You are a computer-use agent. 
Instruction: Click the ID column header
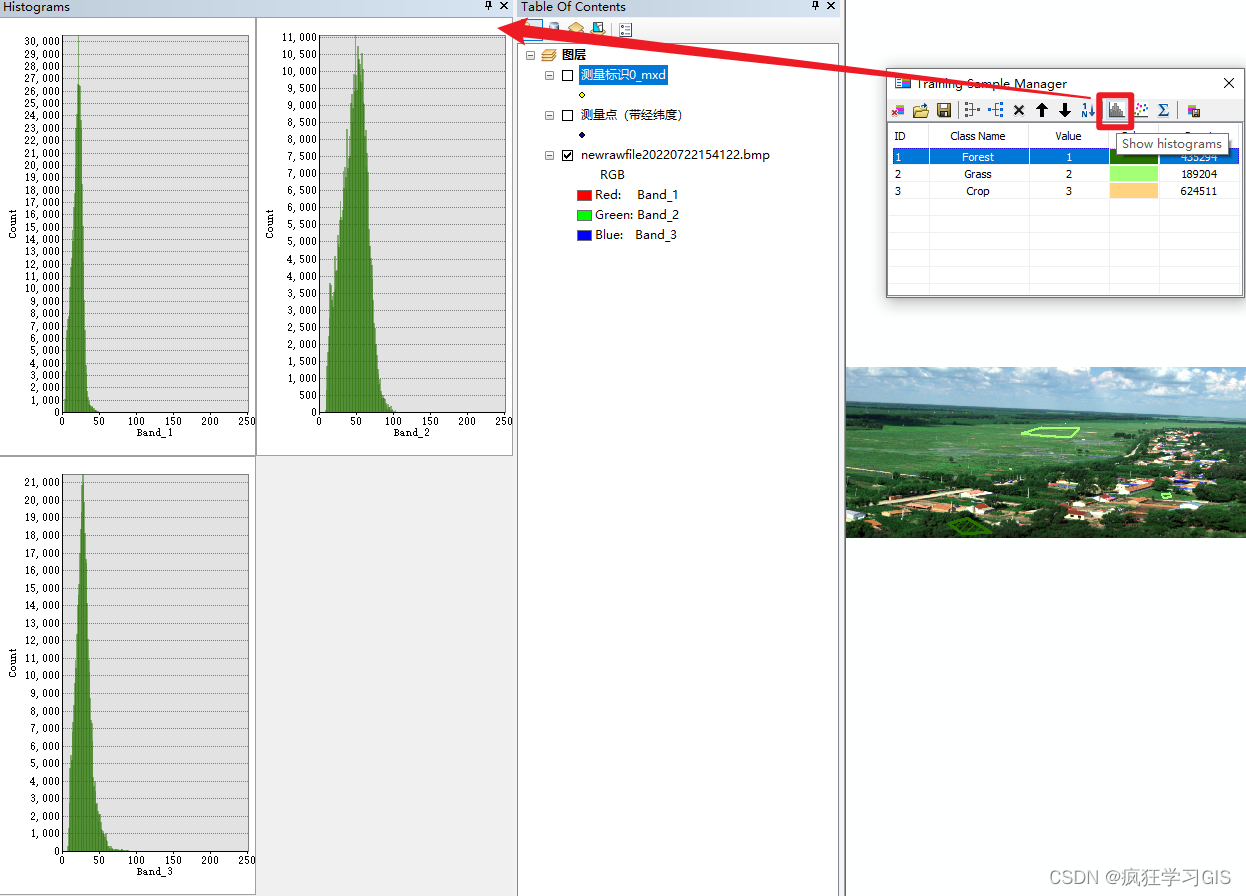(x=909, y=136)
